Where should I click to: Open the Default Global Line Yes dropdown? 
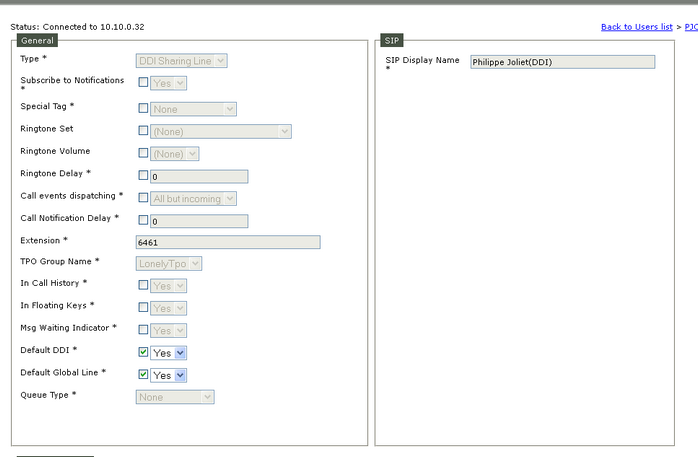pyautogui.click(x=168, y=375)
